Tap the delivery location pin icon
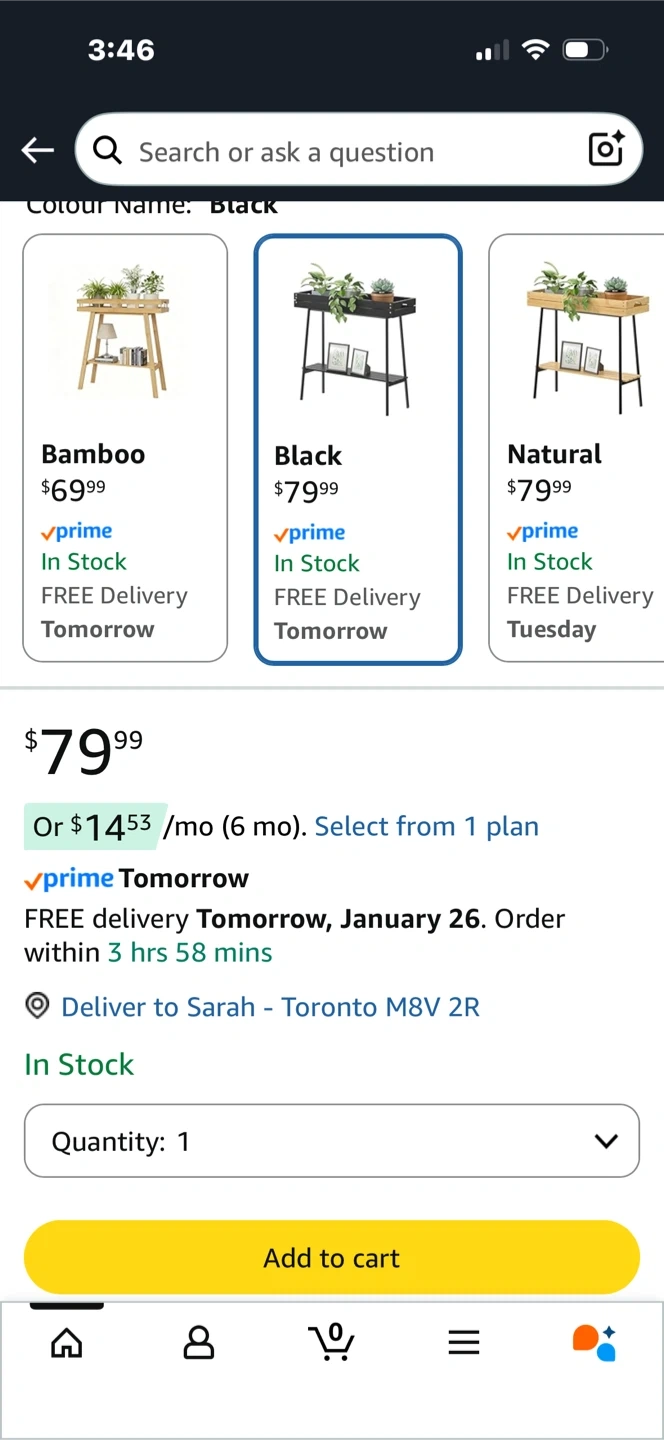Viewport: 664px width, 1440px height. (37, 1006)
